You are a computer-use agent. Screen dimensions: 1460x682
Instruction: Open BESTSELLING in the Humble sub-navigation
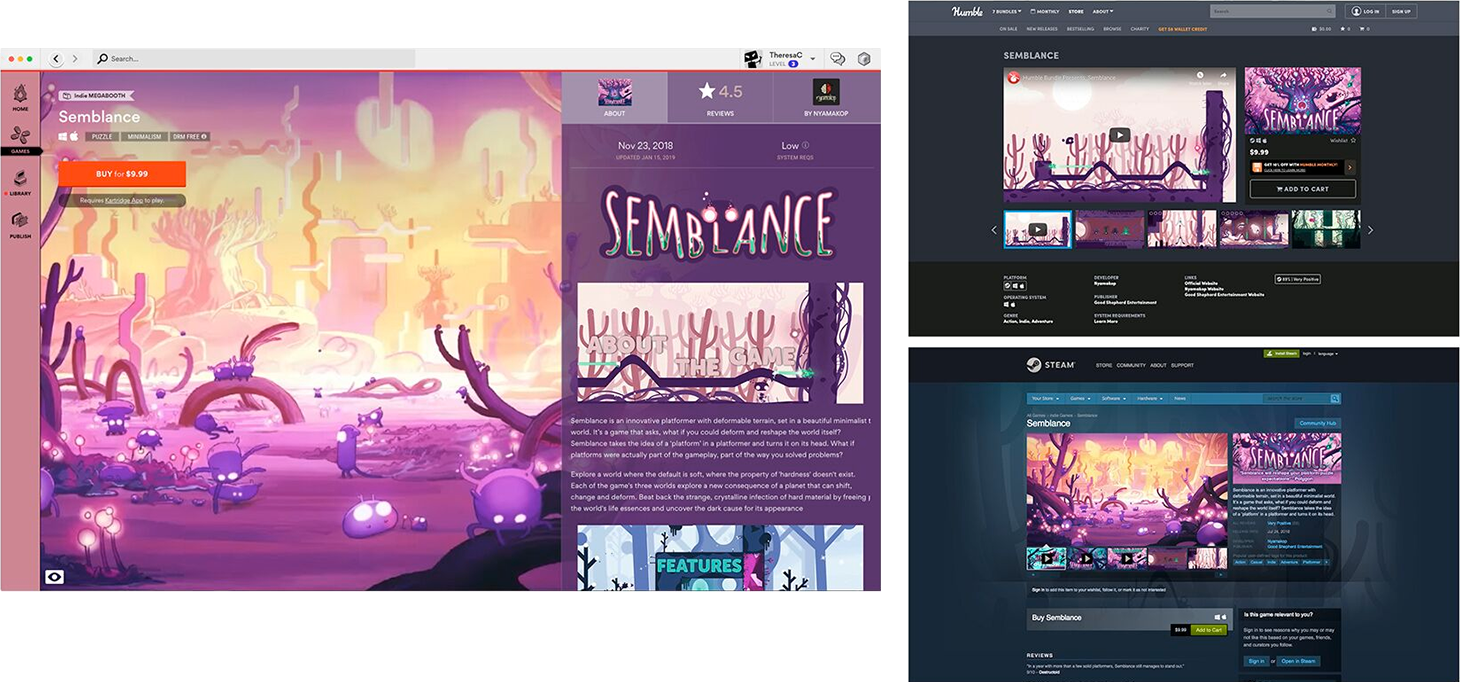click(x=1080, y=29)
